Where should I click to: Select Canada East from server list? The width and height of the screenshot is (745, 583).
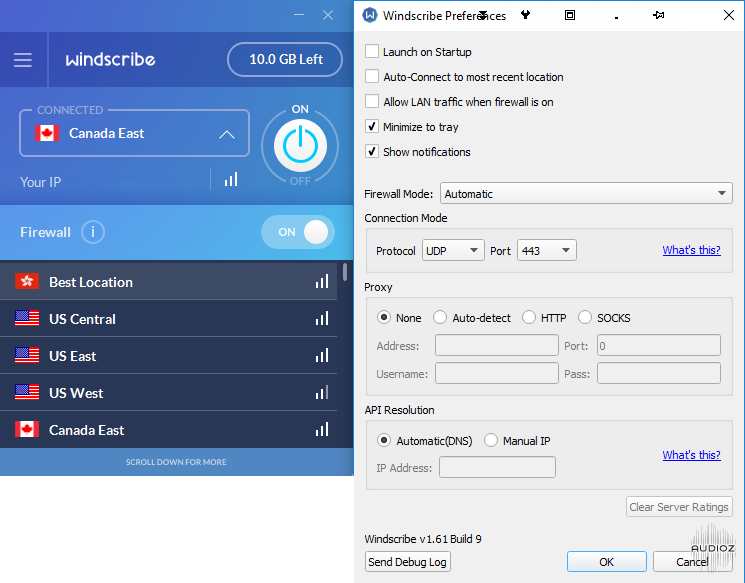[169, 430]
